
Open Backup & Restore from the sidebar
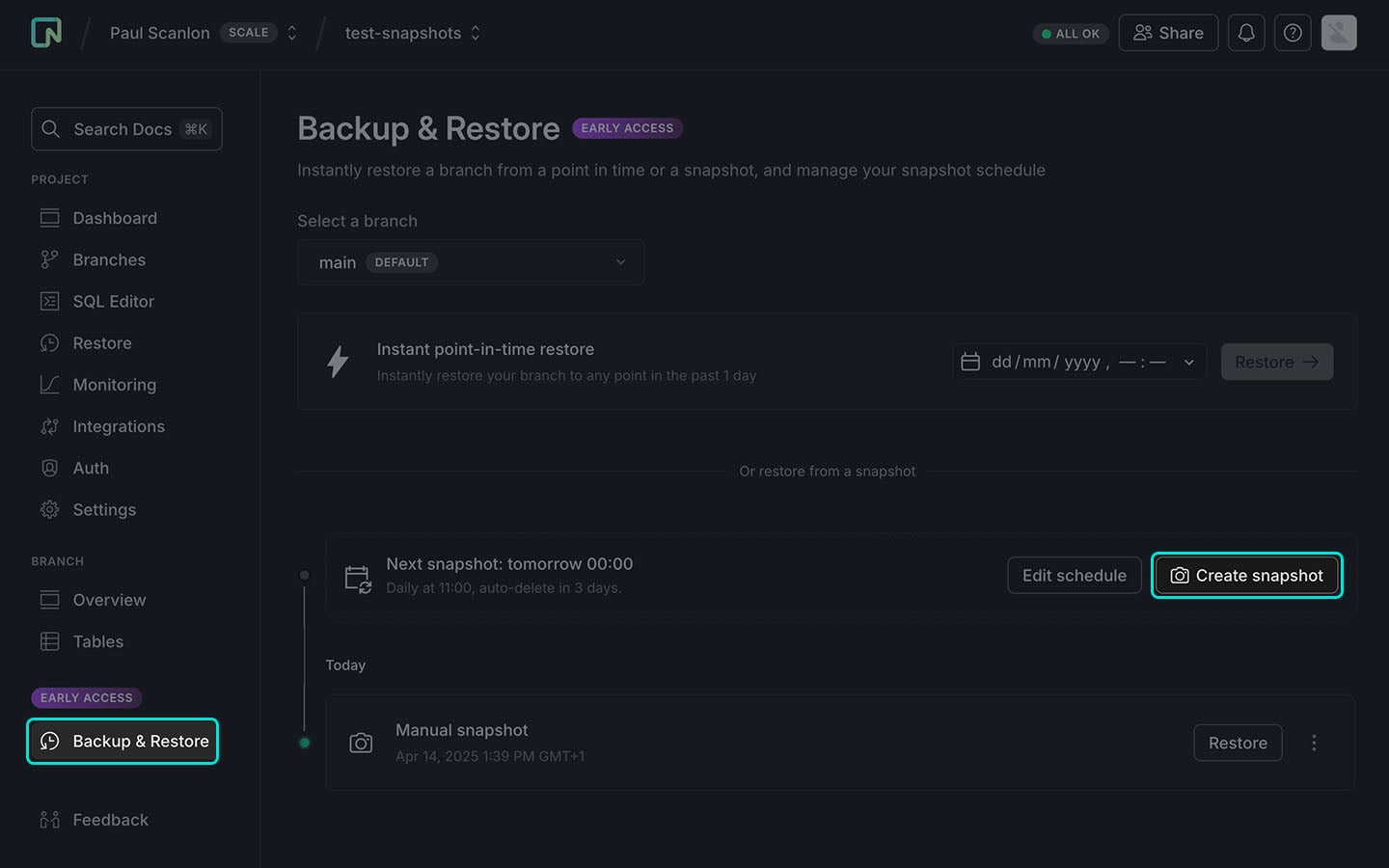122,741
